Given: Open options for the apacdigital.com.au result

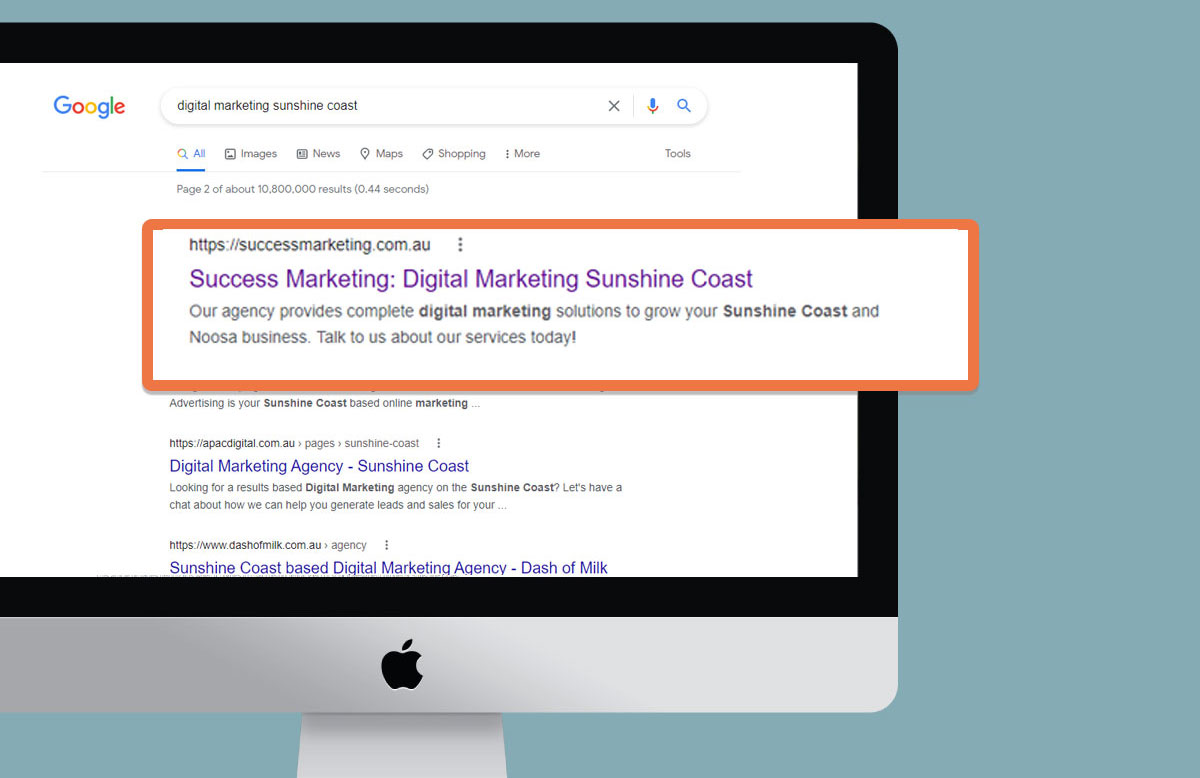Looking at the screenshot, I should click(x=438, y=443).
